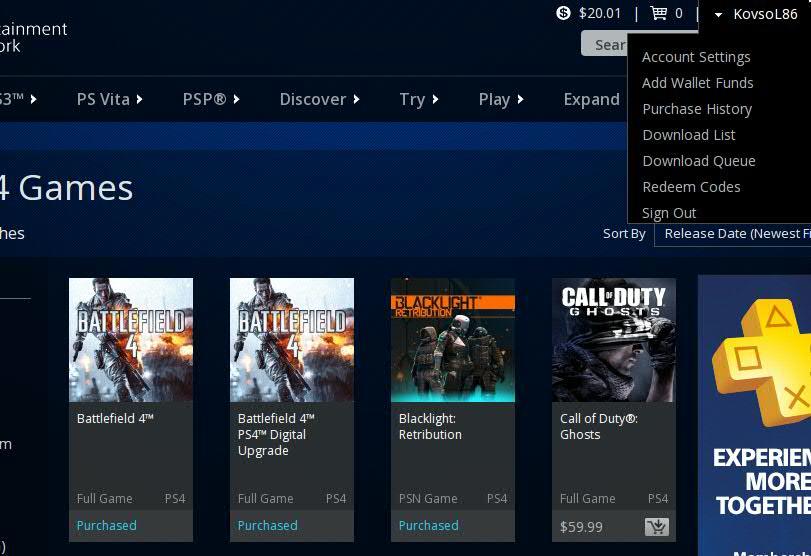Image resolution: width=811 pixels, height=556 pixels.
Task: Select Redeem Codes
Action: point(691,187)
